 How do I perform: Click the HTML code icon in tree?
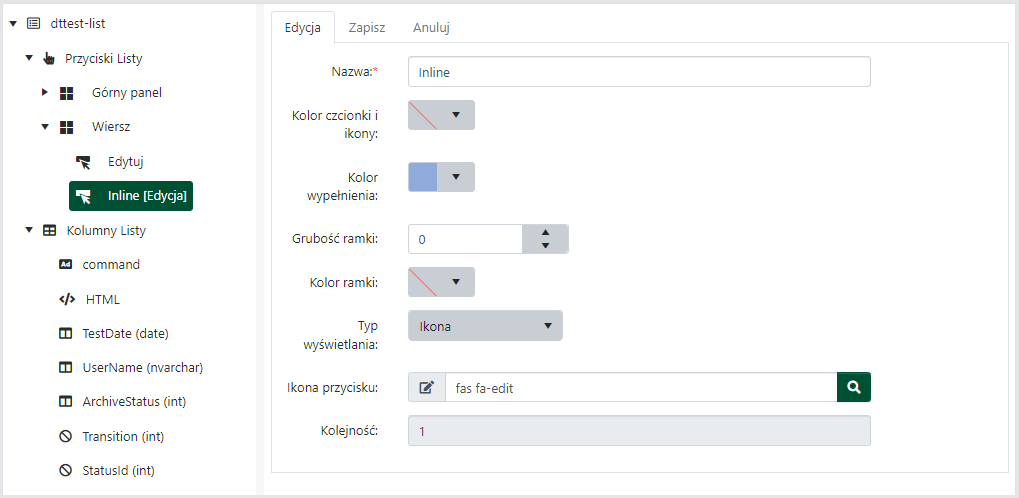67,299
